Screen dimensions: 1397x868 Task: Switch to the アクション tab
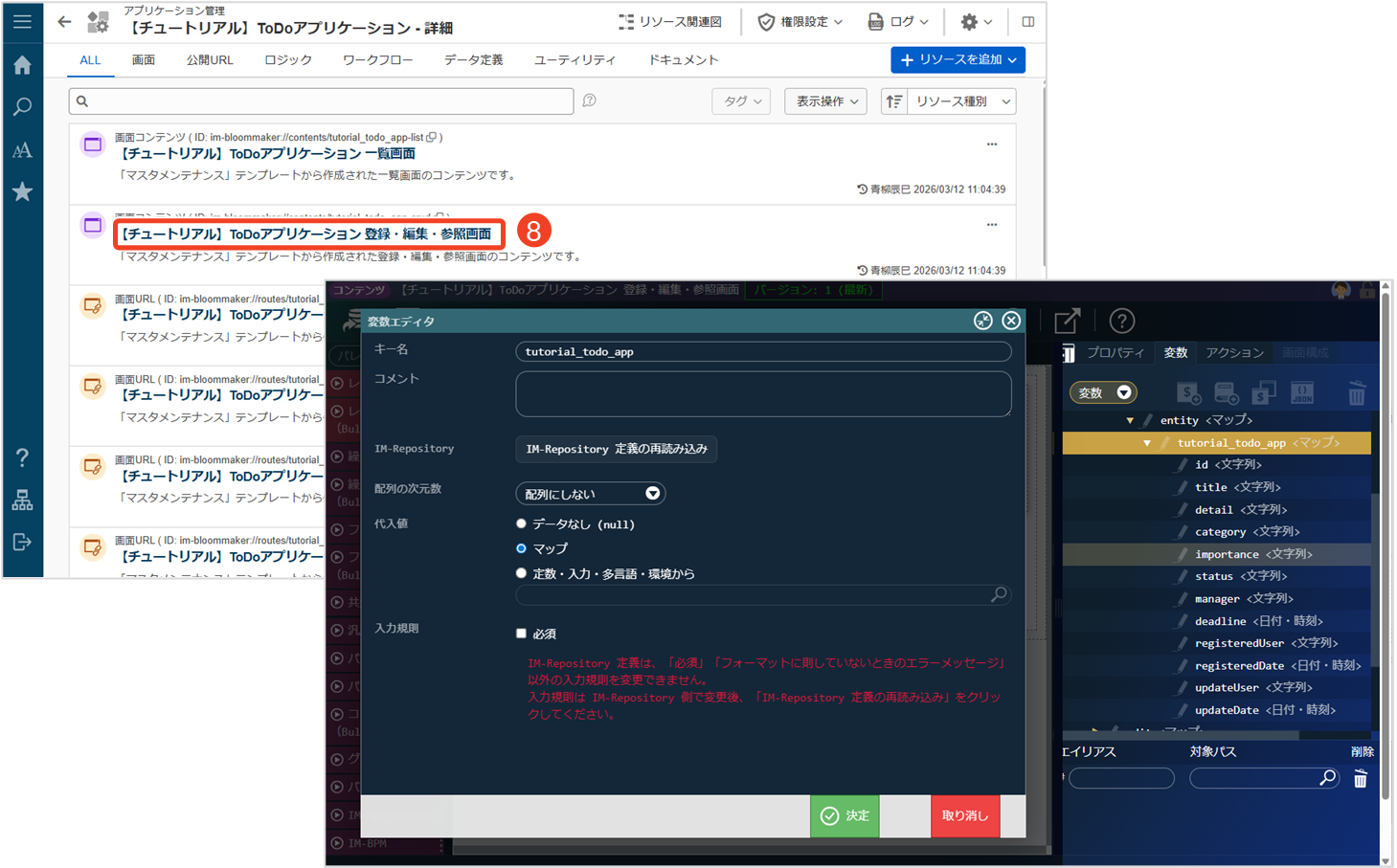pyautogui.click(x=1234, y=353)
